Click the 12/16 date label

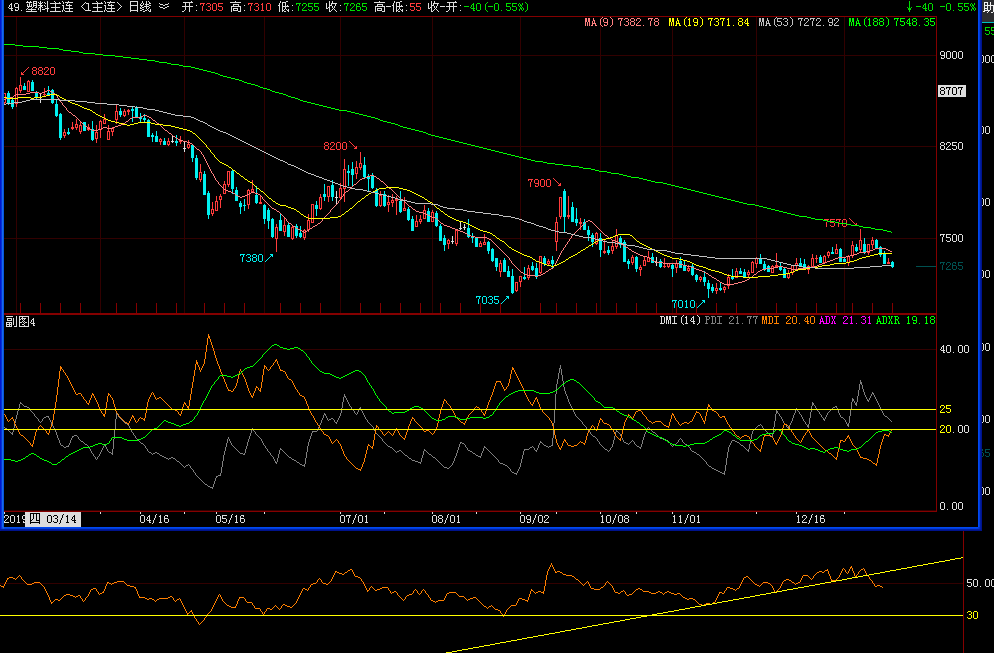[x=810, y=519]
